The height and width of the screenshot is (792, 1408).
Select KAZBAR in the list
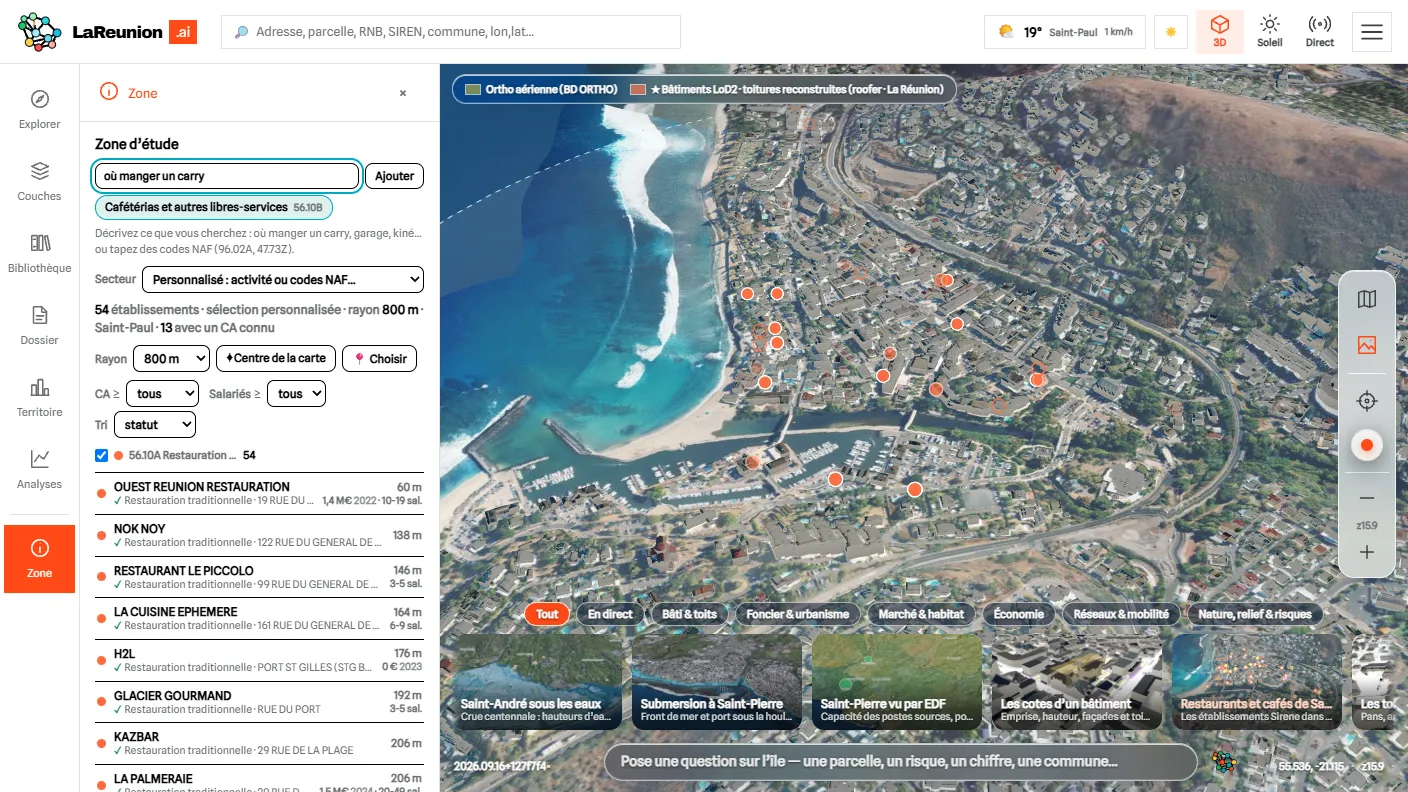[x=259, y=744]
